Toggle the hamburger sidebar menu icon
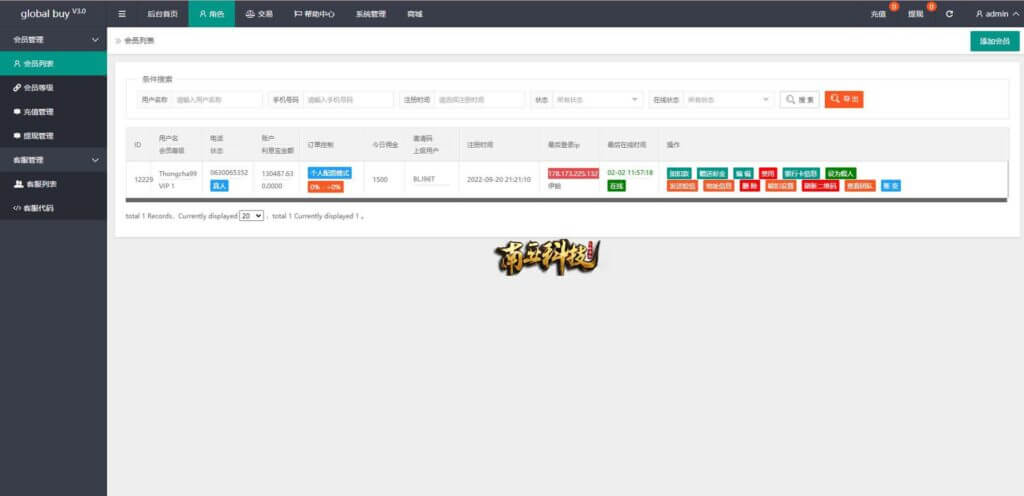 pyautogui.click(x=122, y=14)
